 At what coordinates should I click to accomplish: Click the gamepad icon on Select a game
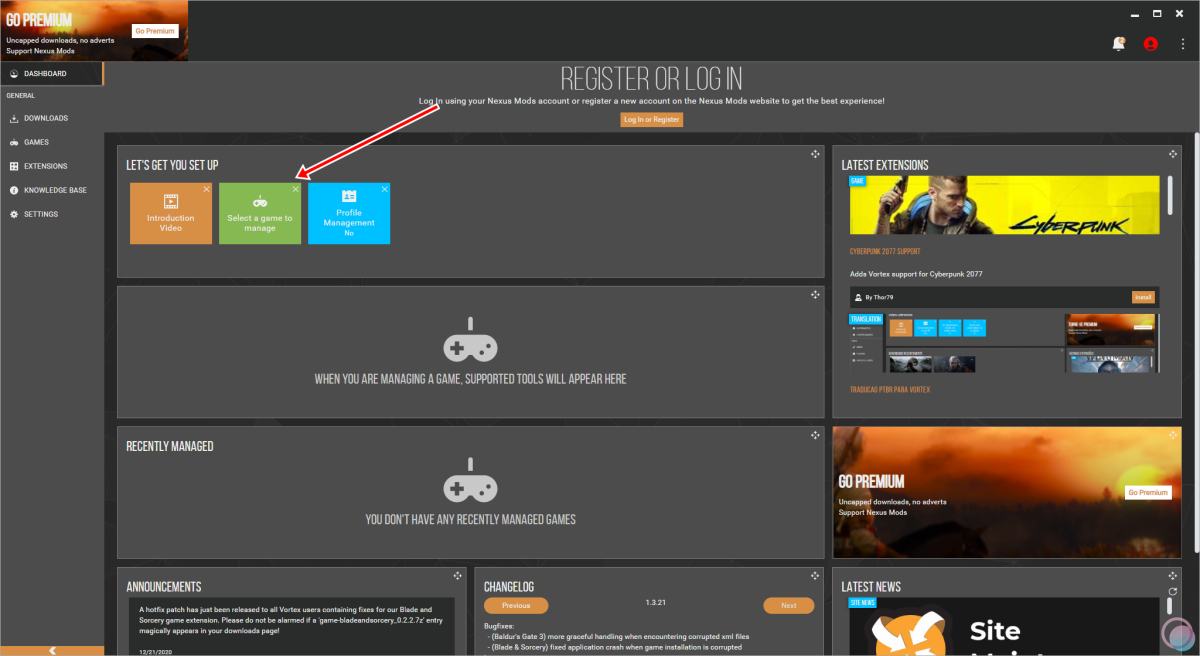pyautogui.click(x=260, y=201)
